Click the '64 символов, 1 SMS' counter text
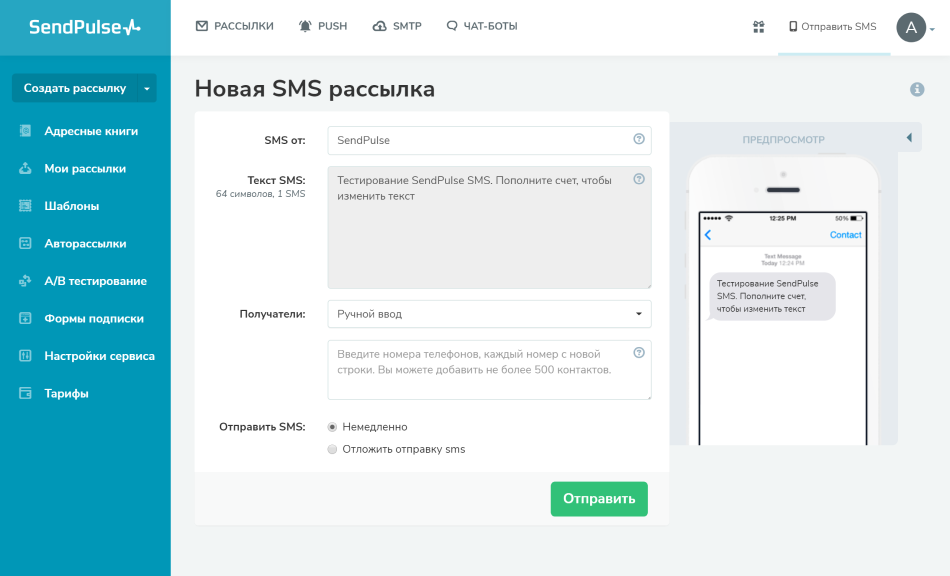 tap(261, 194)
